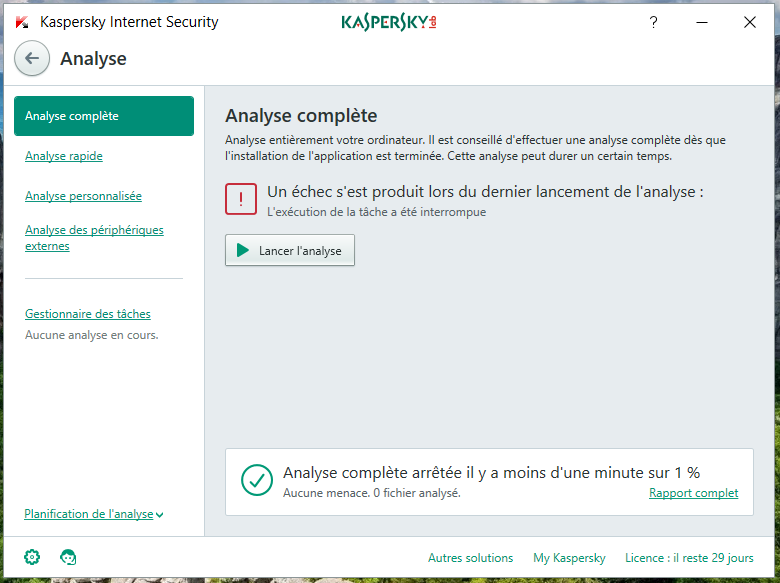The width and height of the screenshot is (780, 583).
Task: Open support via the headset face icon
Action: click(x=68, y=557)
